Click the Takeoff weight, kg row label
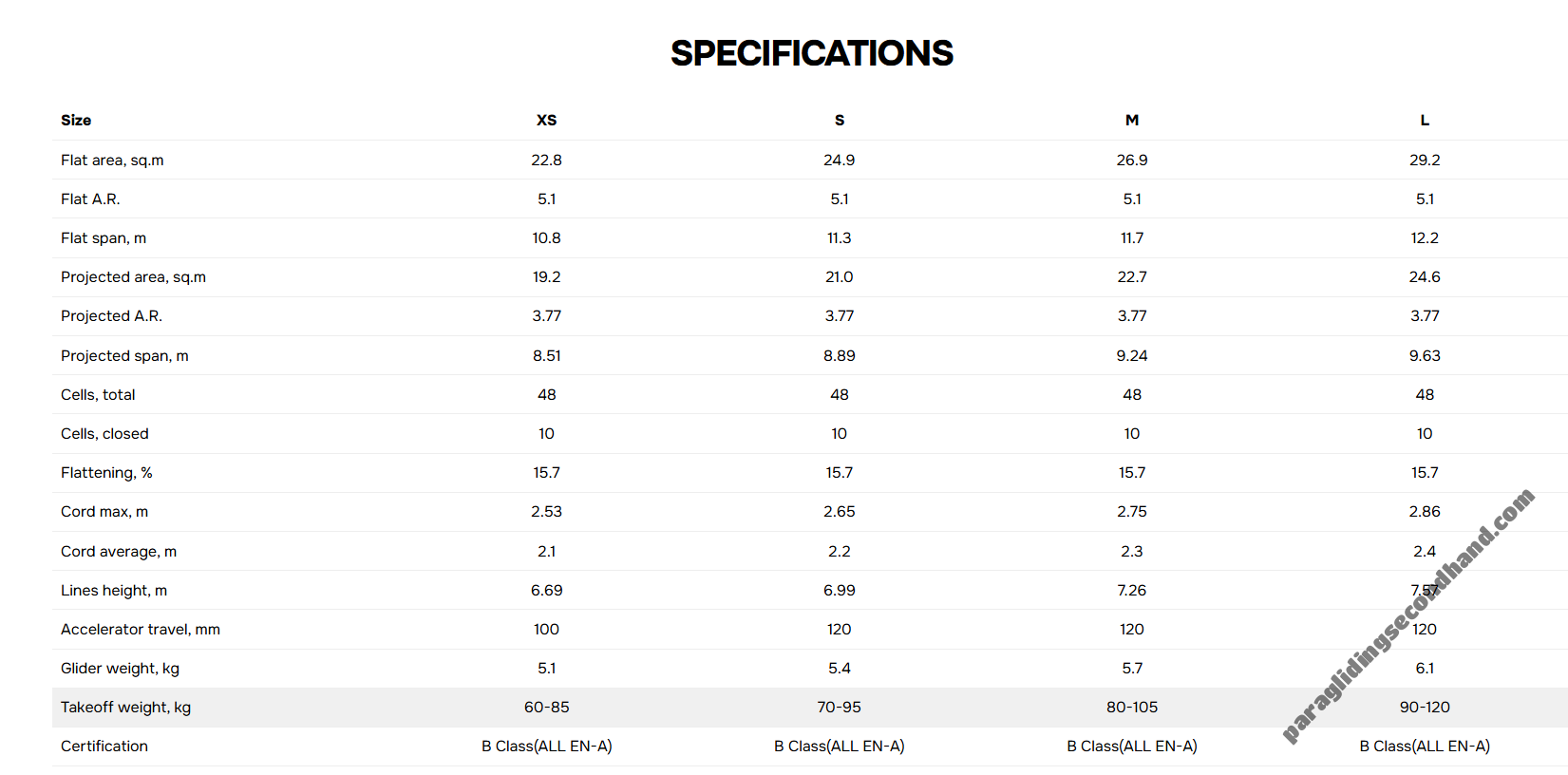The width and height of the screenshot is (1568, 775). [x=125, y=708]
